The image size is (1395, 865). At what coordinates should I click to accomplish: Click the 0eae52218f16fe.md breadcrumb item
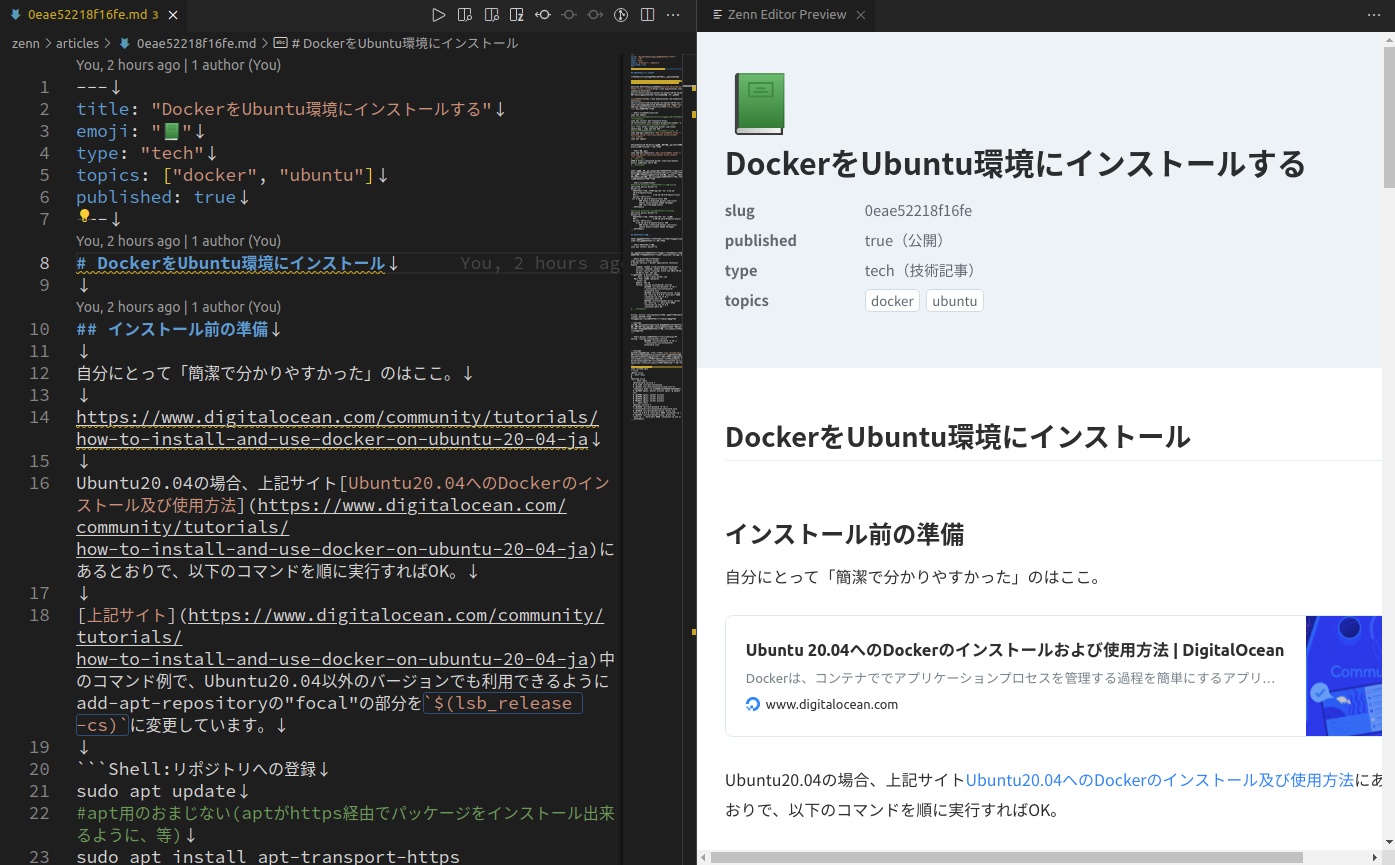pyautogui.click(x=188, y=43)
